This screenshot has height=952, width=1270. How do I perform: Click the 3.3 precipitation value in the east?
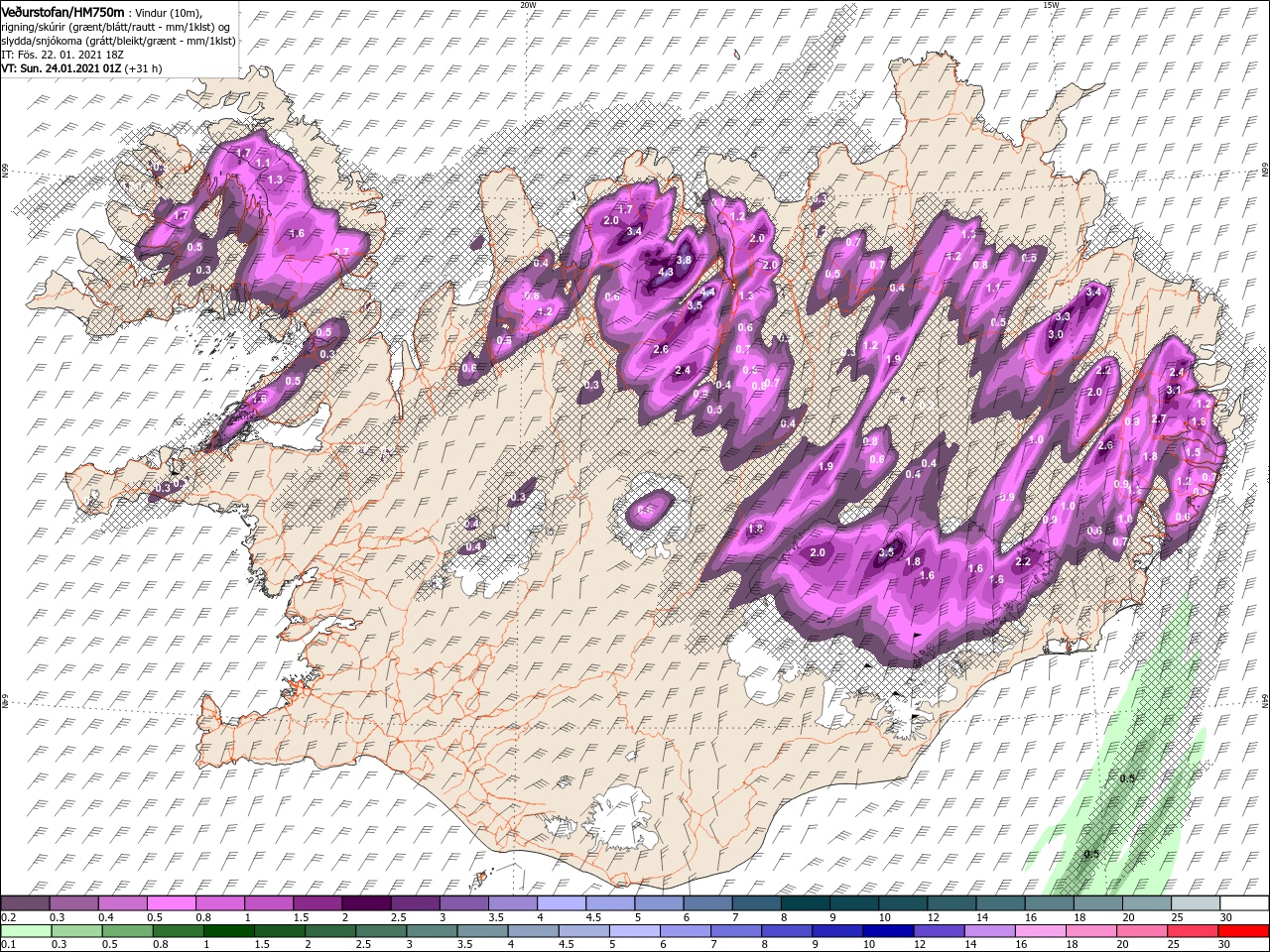click(1063, 316)
